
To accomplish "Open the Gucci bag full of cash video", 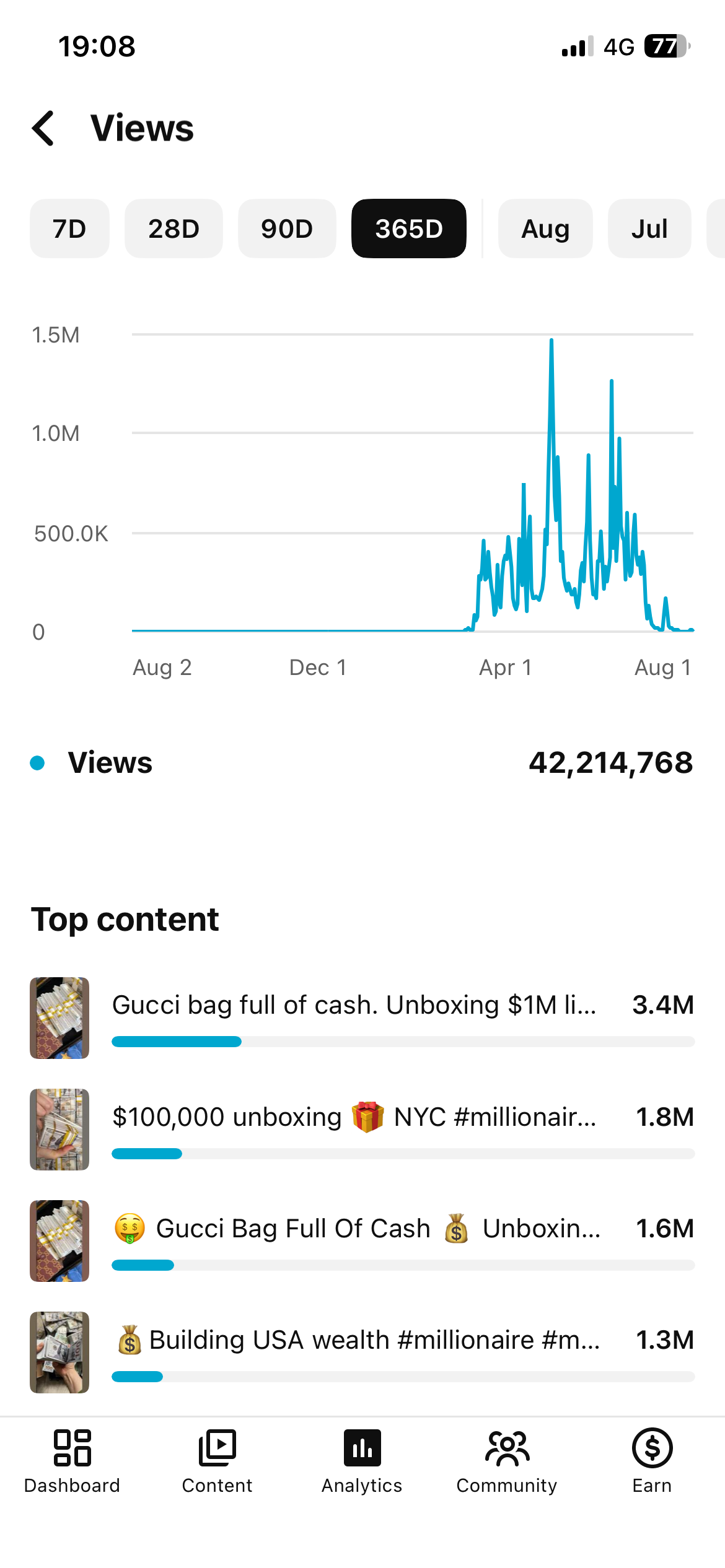I will (x=362, y=1018).
